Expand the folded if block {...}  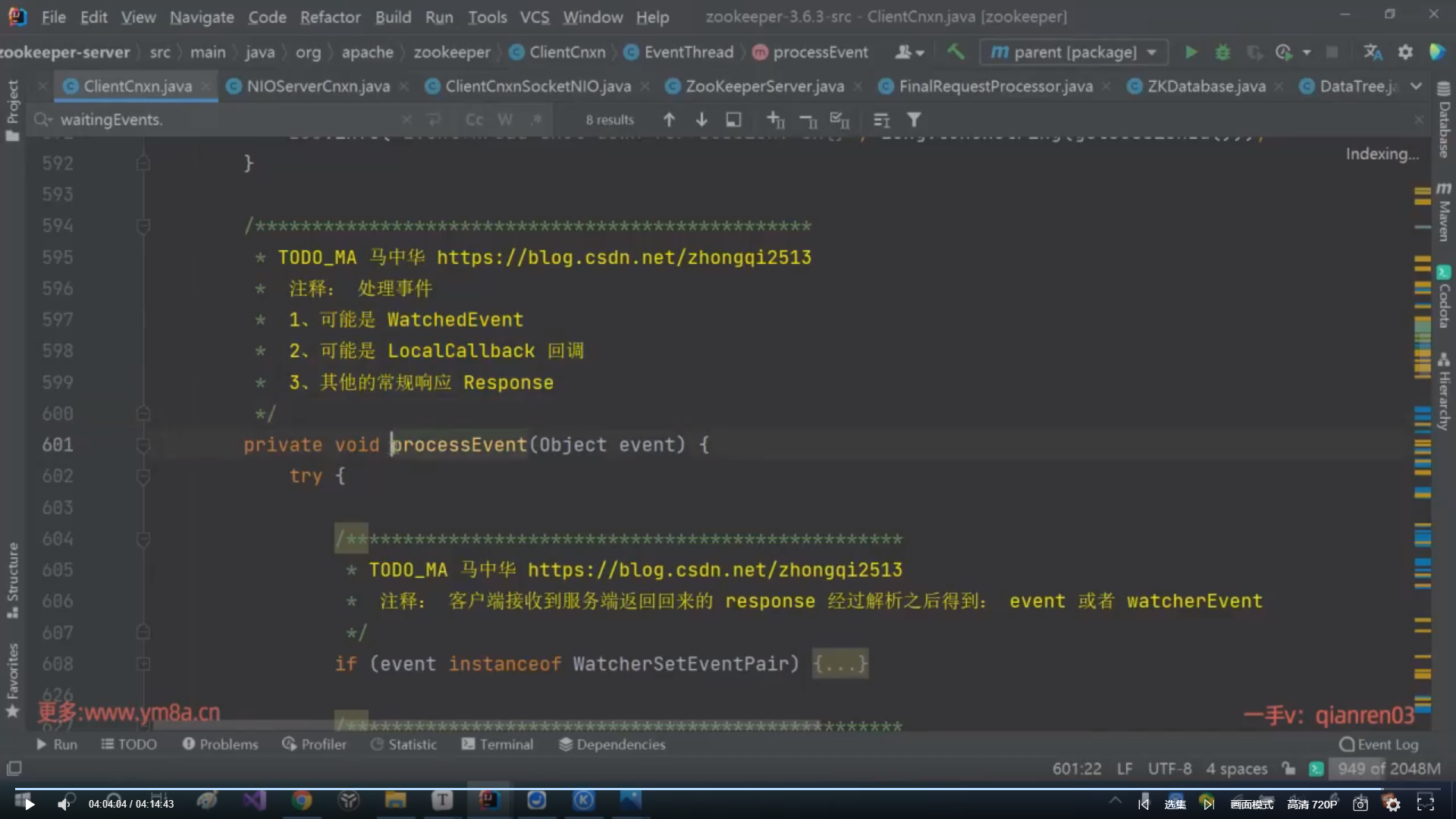tap(839, 664)
